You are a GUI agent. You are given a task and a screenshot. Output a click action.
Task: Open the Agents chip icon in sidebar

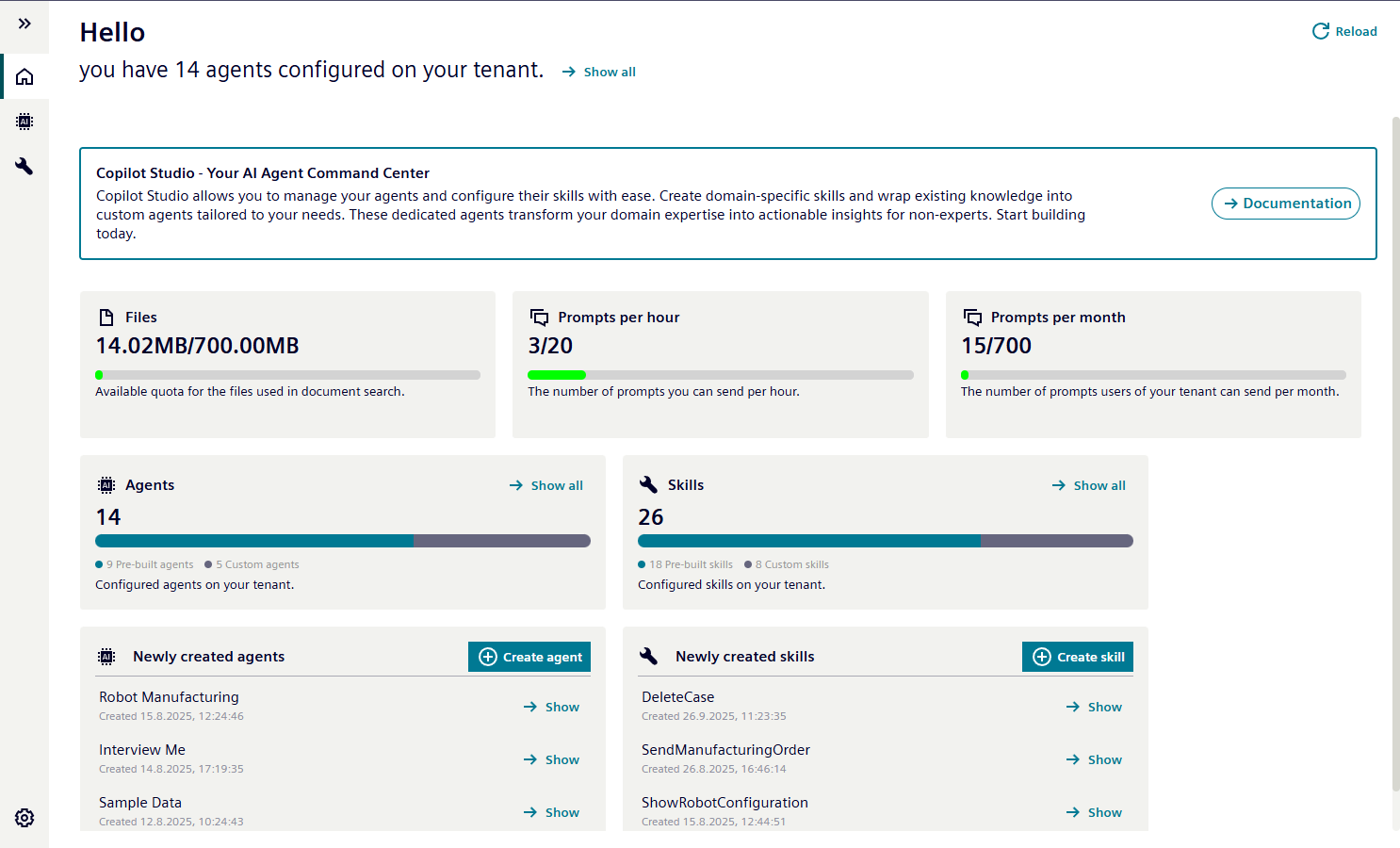pyautogui.click(x=24, y=122)
